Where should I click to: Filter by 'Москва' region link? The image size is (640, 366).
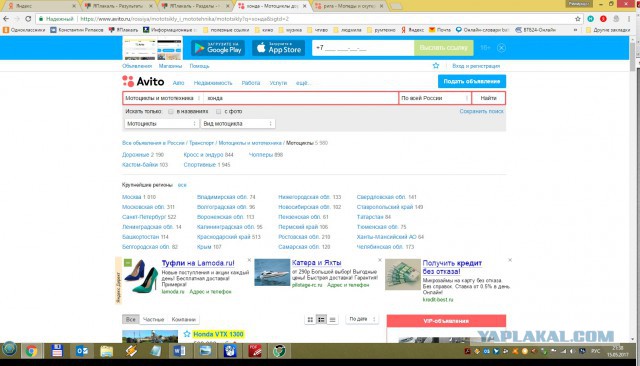pos(131,197)
